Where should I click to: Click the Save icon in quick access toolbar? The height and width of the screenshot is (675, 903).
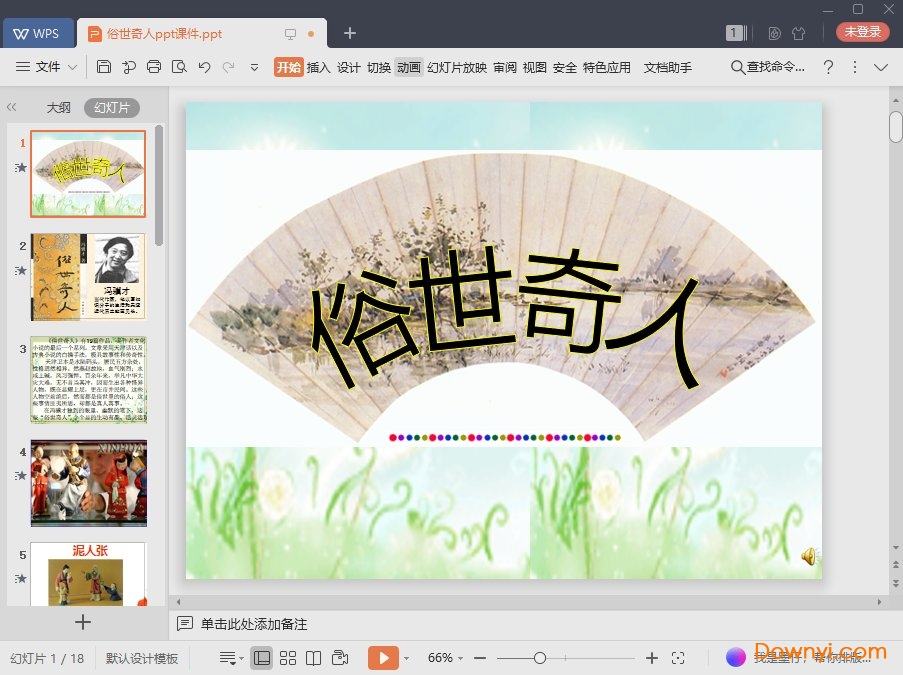pos(104,67)
